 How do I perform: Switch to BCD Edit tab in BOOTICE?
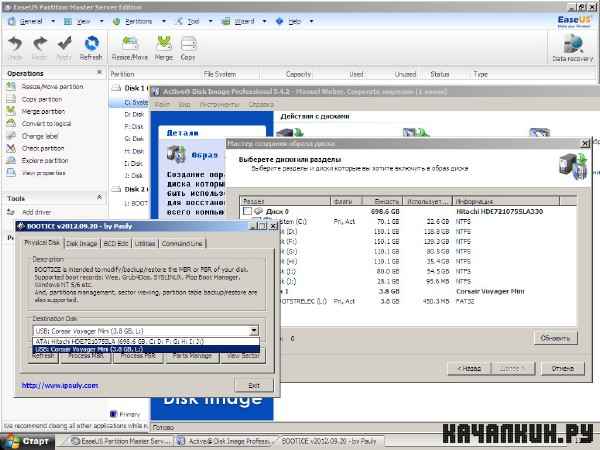click(116, 243)
